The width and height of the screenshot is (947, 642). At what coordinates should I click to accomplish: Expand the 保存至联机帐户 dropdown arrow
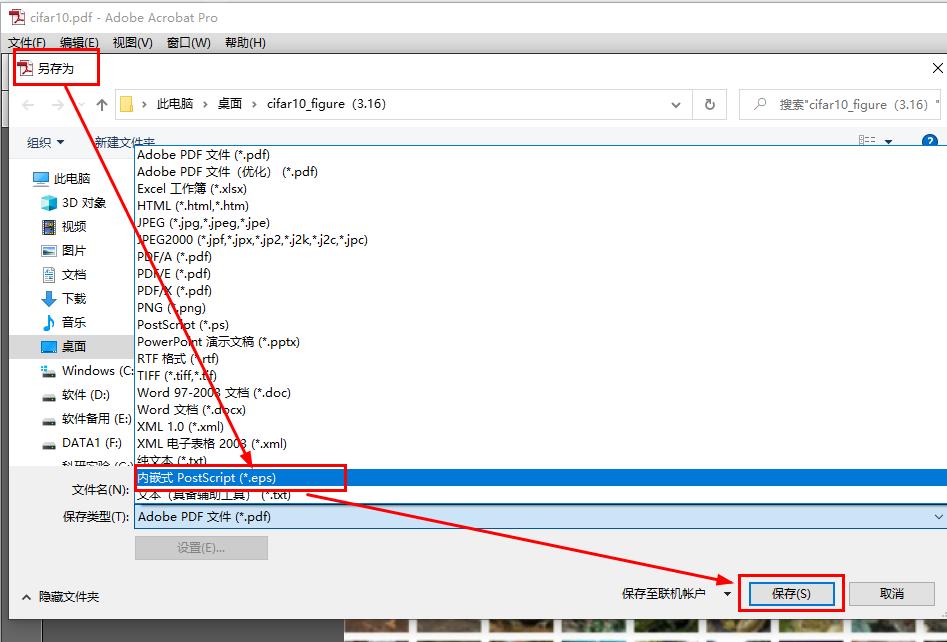coord(727,593)
